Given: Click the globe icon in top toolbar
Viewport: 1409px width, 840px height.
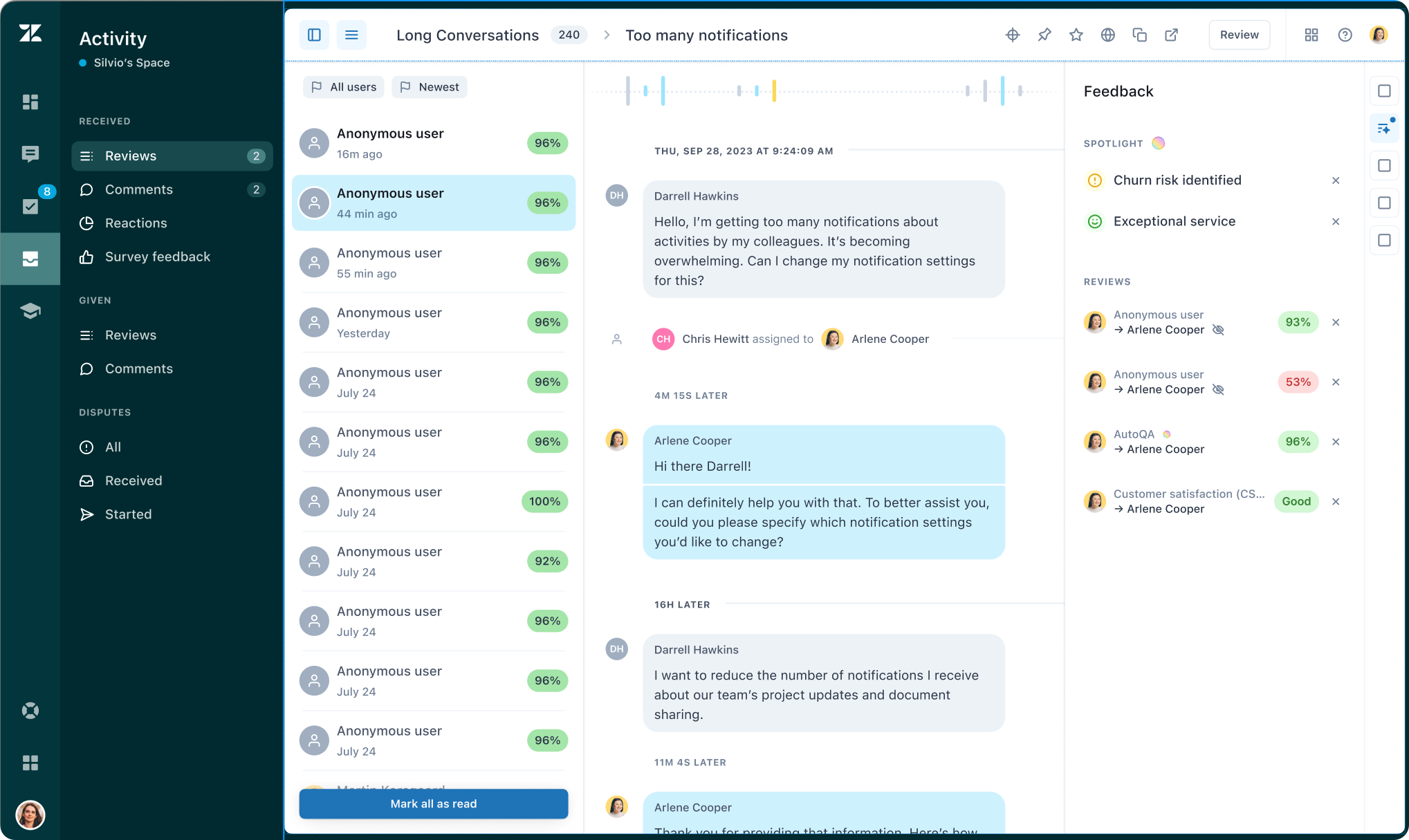Looking at the screenshot, I should click(1107, 35).
